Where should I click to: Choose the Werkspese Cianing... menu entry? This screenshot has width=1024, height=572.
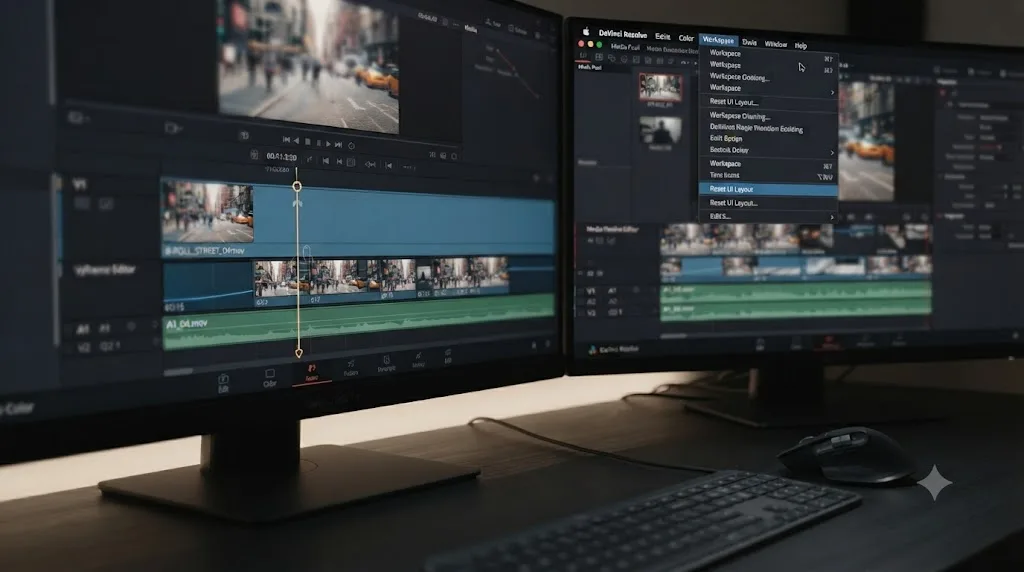click(740, 116)
